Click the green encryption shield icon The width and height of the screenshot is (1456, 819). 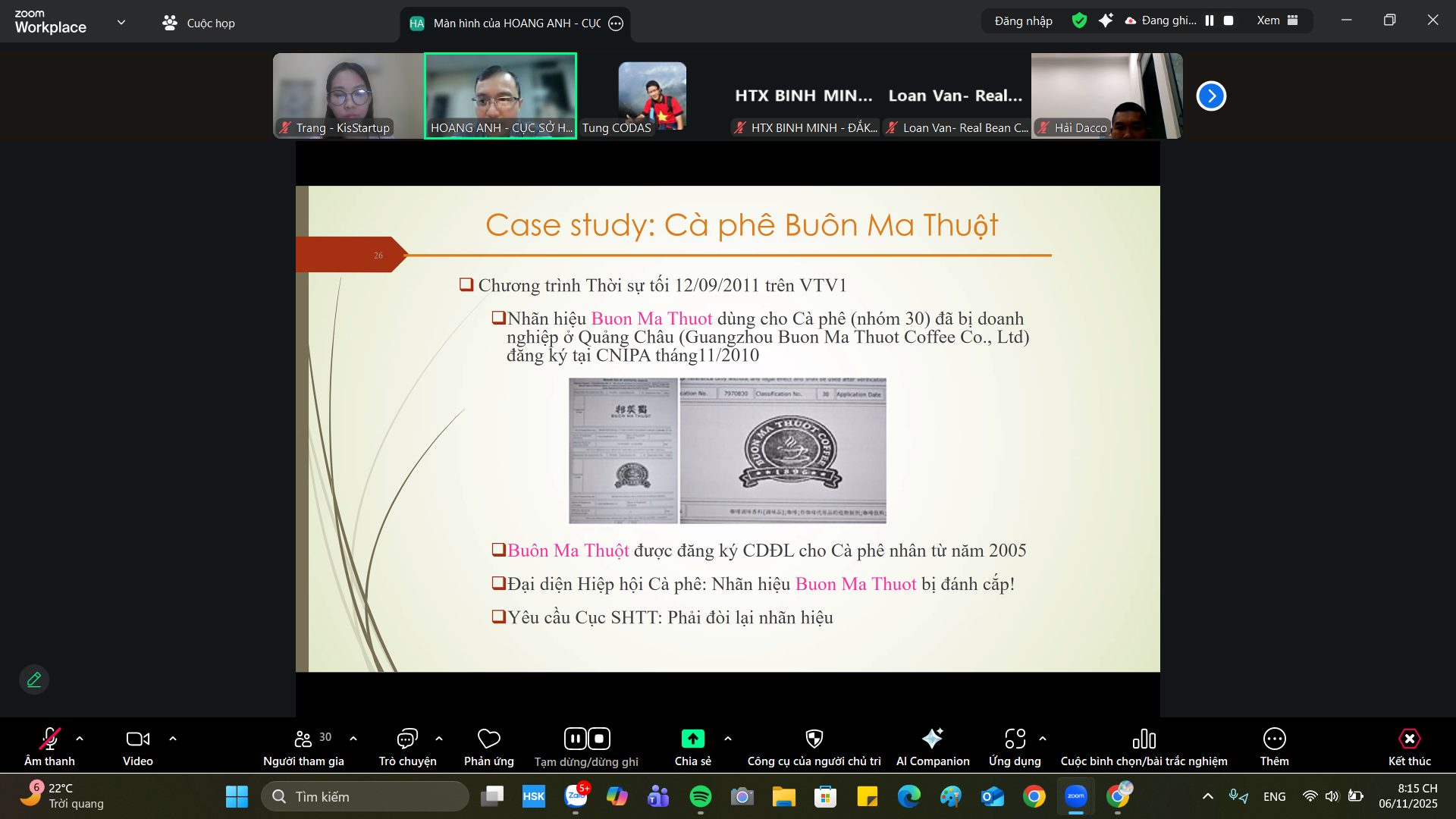1079,20
